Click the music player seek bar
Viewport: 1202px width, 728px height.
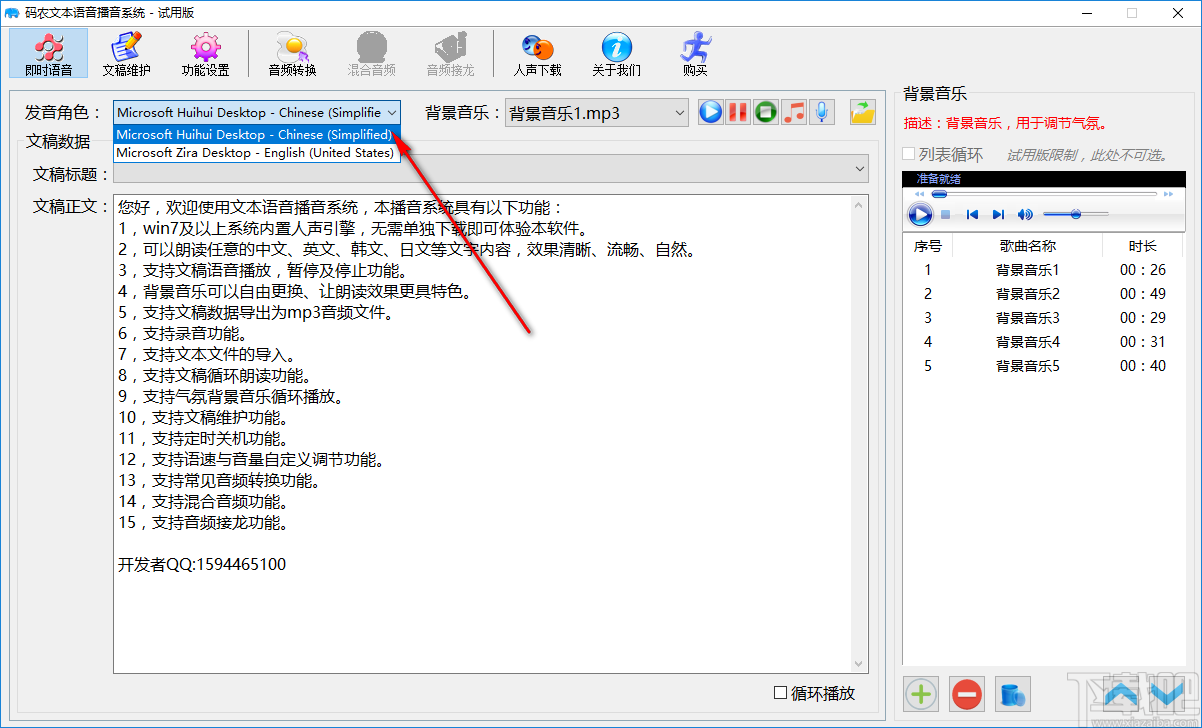point(1043,194)
